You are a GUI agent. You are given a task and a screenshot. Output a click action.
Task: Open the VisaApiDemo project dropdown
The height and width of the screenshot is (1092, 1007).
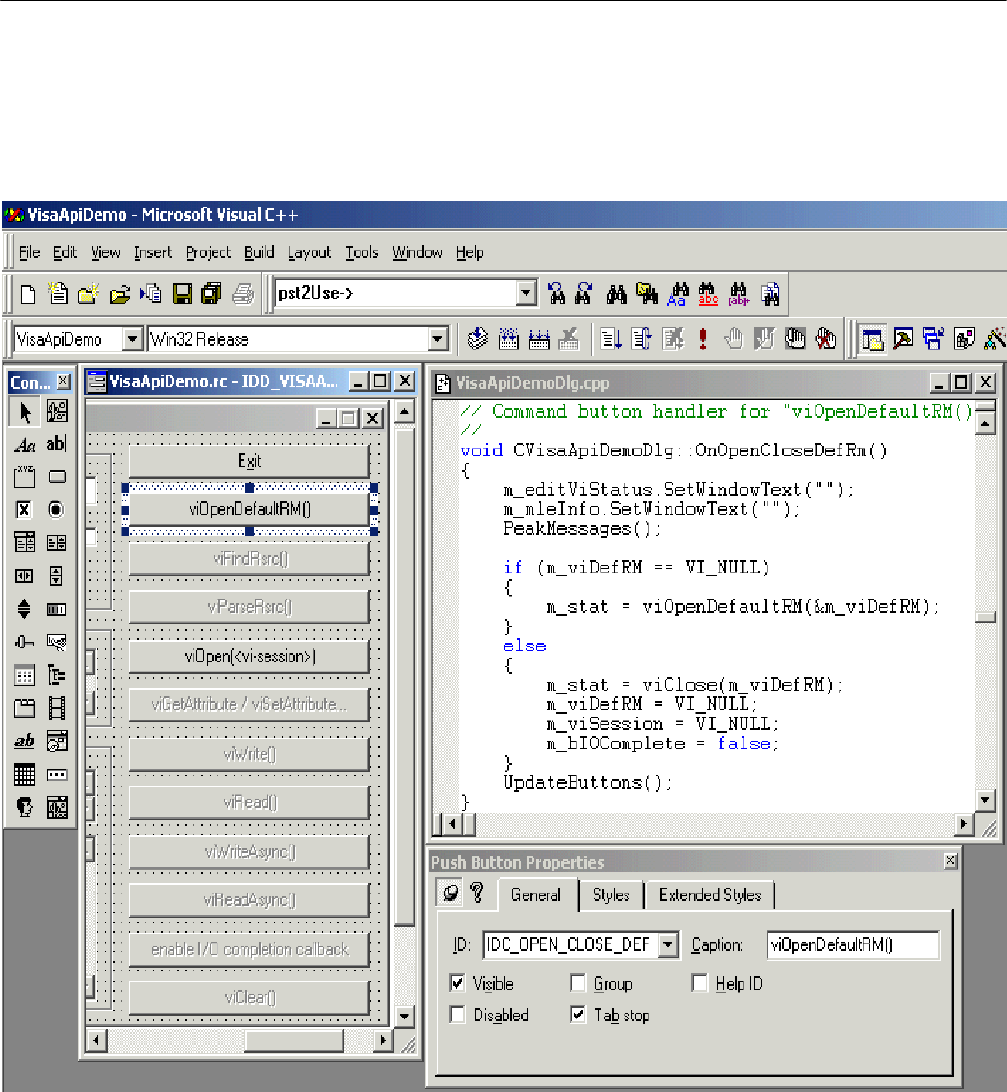click(x=132, y=339)
